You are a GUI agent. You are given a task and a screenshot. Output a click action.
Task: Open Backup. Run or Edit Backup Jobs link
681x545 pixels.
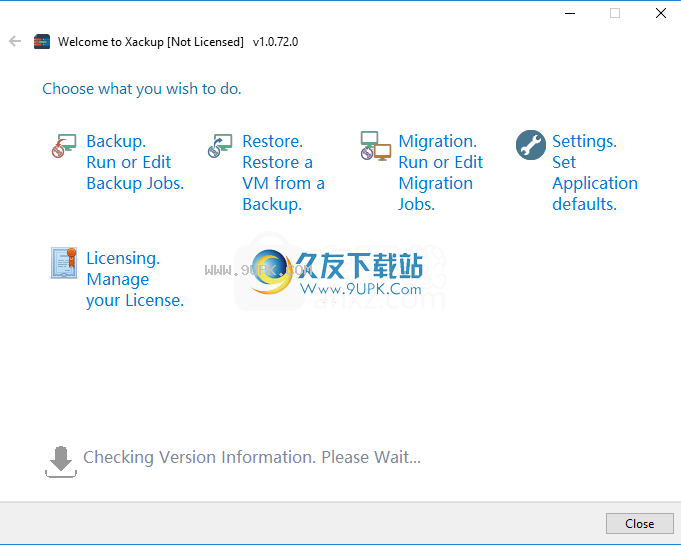135,162
